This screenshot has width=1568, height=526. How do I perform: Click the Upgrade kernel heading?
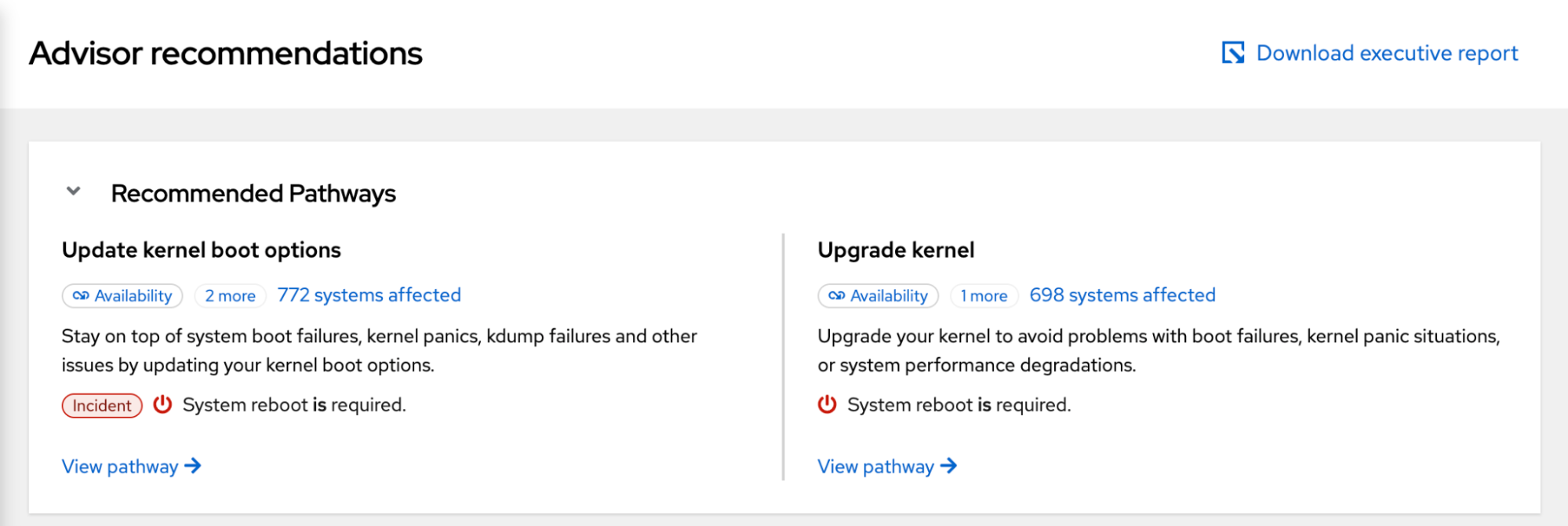pyautogui.click(x=896, y=250)
